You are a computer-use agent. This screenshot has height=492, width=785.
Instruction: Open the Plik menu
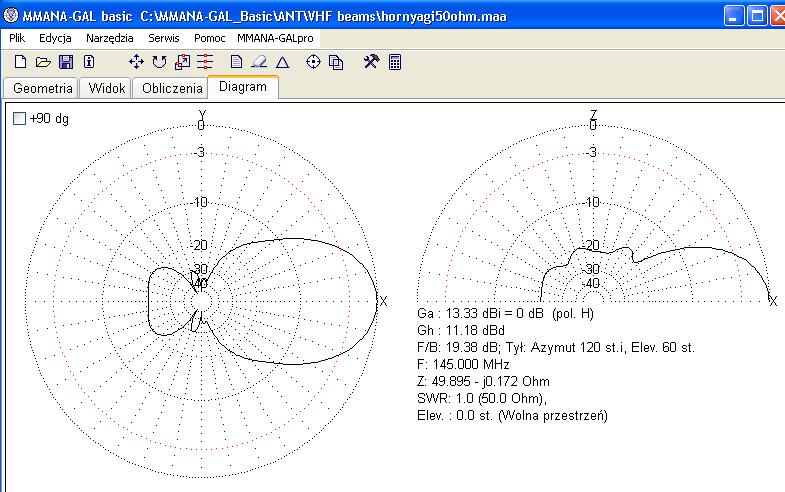tap(17, 37)
